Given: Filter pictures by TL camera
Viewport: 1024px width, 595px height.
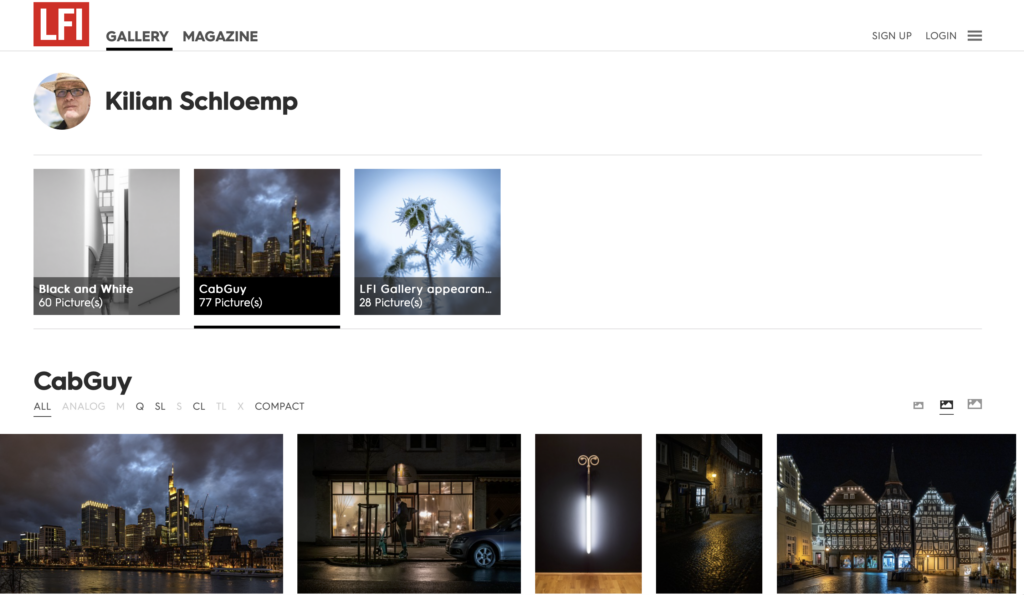Looking at the screenshot, I should pos(221,406).
